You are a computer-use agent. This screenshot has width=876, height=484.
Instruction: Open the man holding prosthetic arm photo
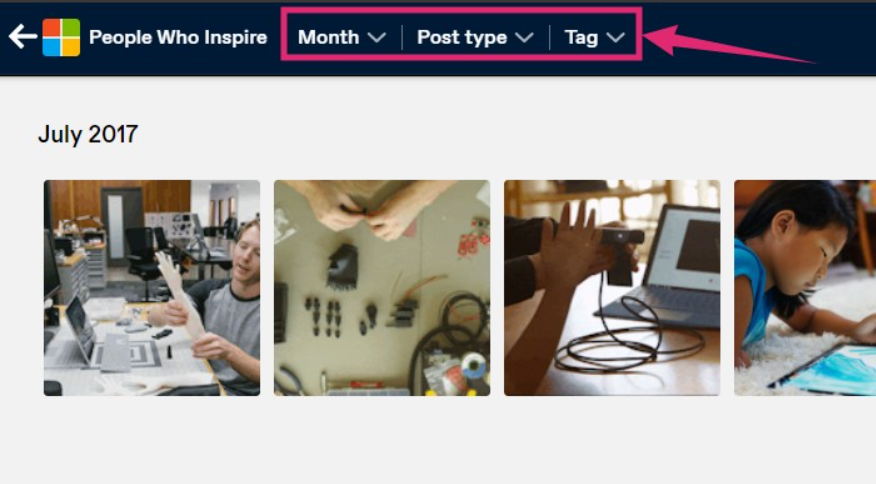[152, 288]
